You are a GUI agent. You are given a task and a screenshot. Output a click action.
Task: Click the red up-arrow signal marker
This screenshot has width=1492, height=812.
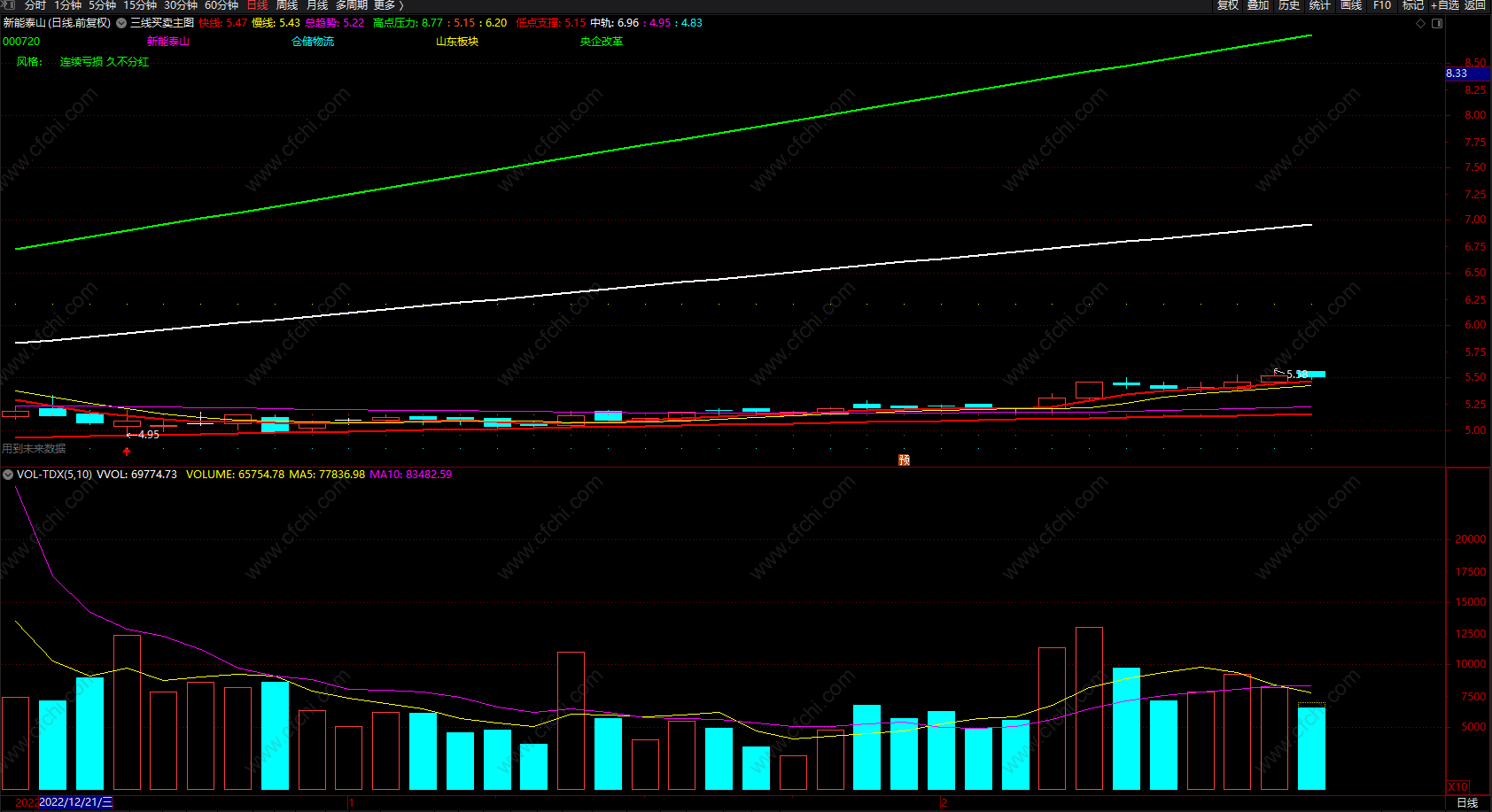point(127,452)
